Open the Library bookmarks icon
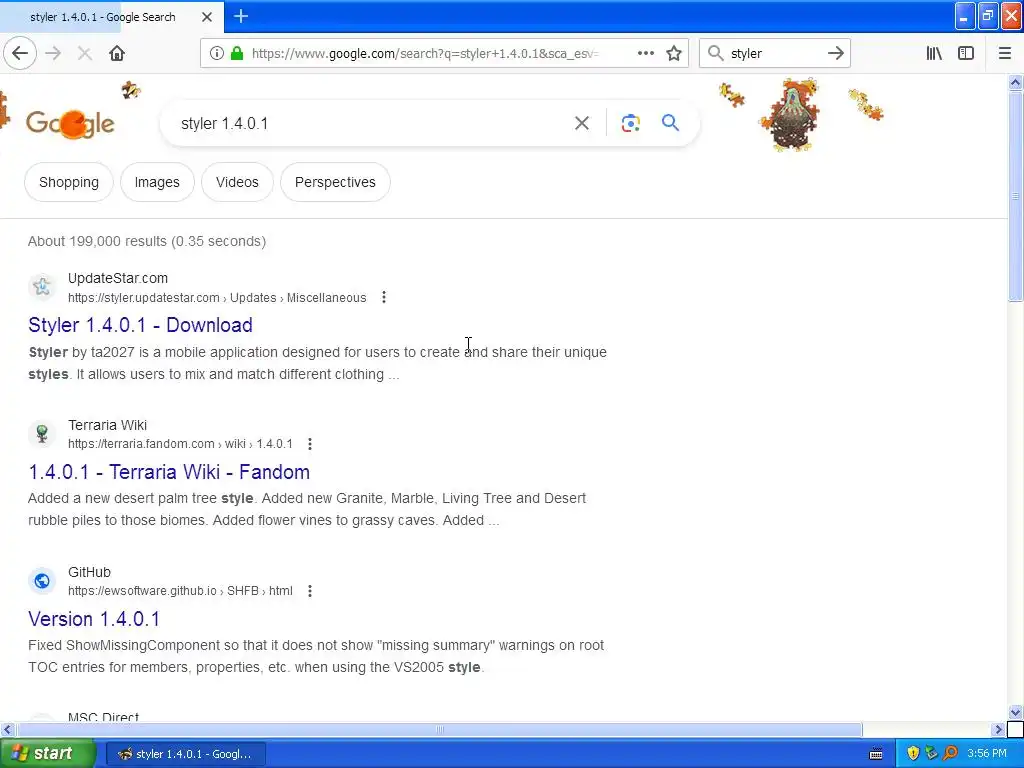1024x768 pixels. 934,54
